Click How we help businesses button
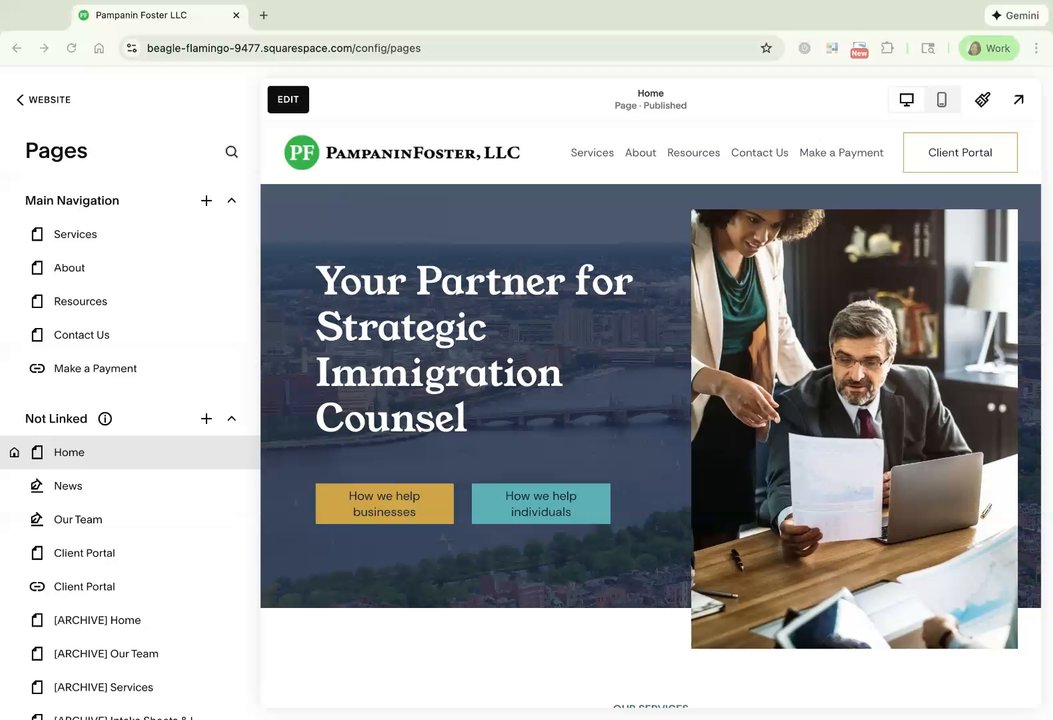 pos(384,504)
